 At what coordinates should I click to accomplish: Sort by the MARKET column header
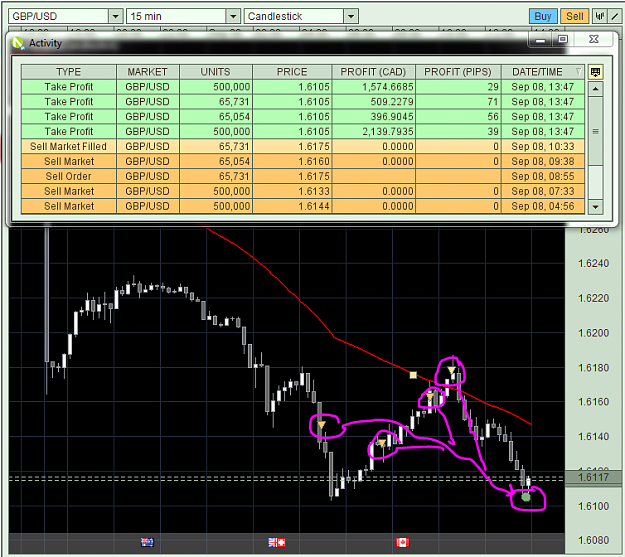point(147,72)
